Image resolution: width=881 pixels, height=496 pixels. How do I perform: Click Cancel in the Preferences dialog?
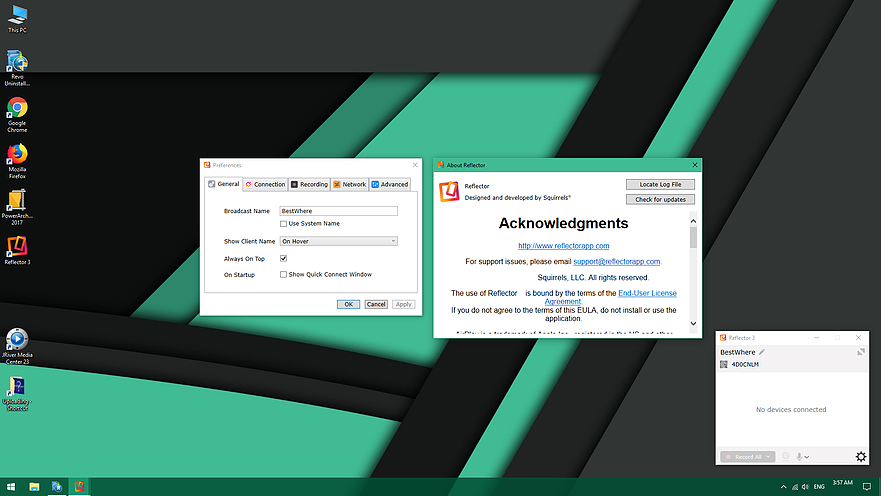[376, 304]
